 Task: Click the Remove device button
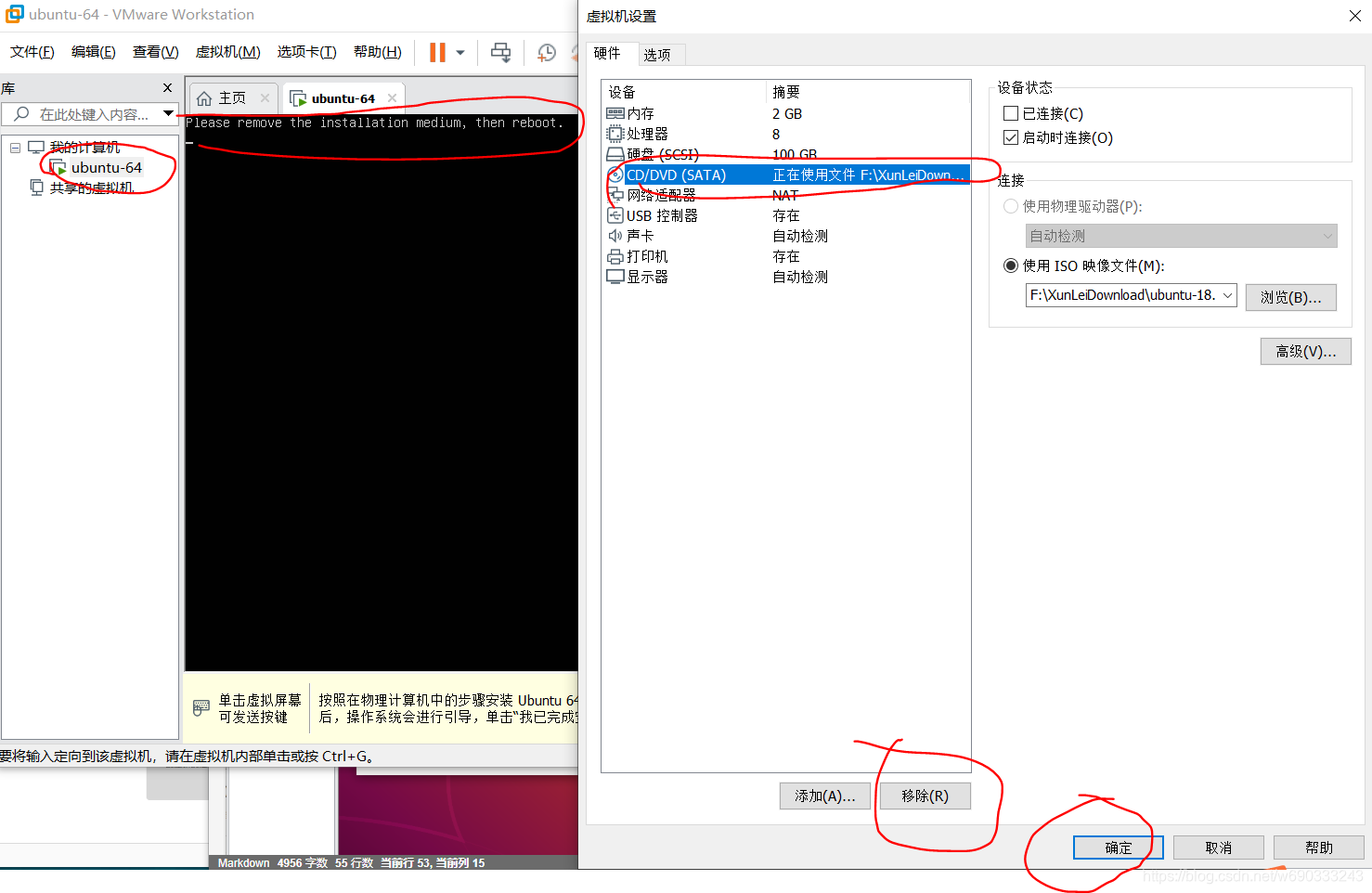[925, 796]
